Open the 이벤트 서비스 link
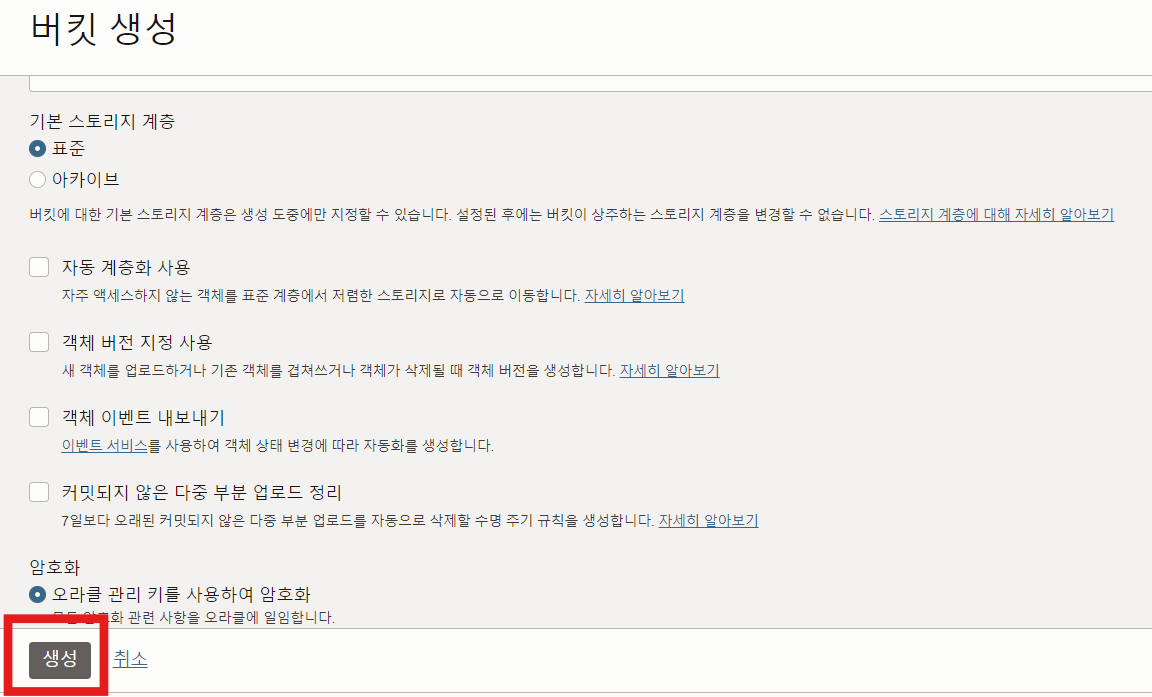Viewport: 1152px width, 697px height. tap(104, 445)
